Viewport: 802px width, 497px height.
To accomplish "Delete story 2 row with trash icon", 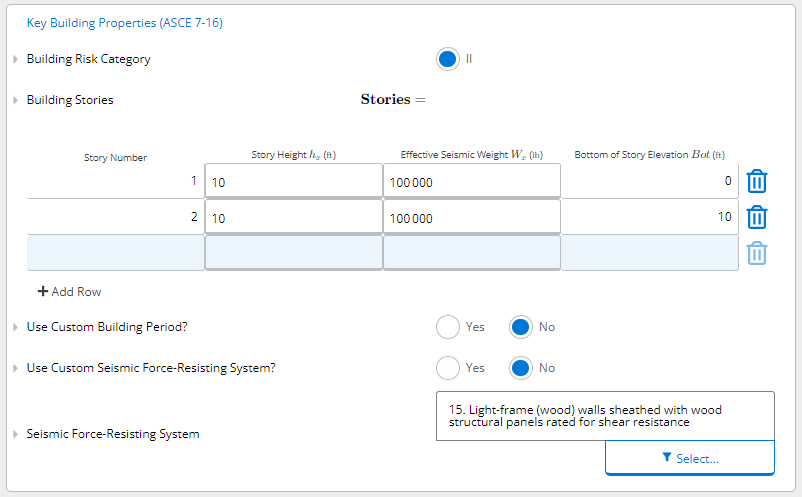I will click(756, 217).
